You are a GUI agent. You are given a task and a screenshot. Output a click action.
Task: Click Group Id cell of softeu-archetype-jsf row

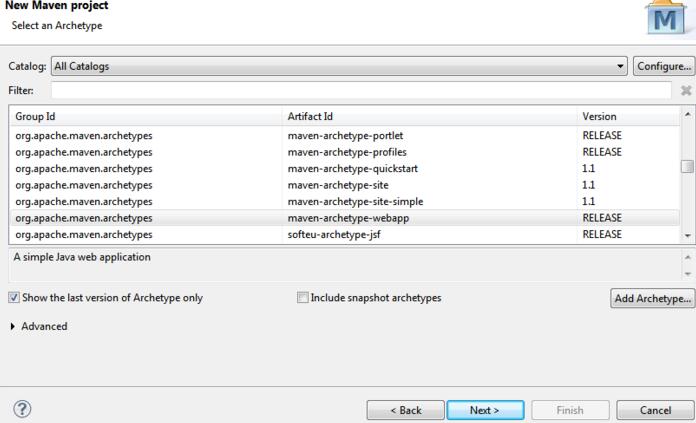[84, 234]
